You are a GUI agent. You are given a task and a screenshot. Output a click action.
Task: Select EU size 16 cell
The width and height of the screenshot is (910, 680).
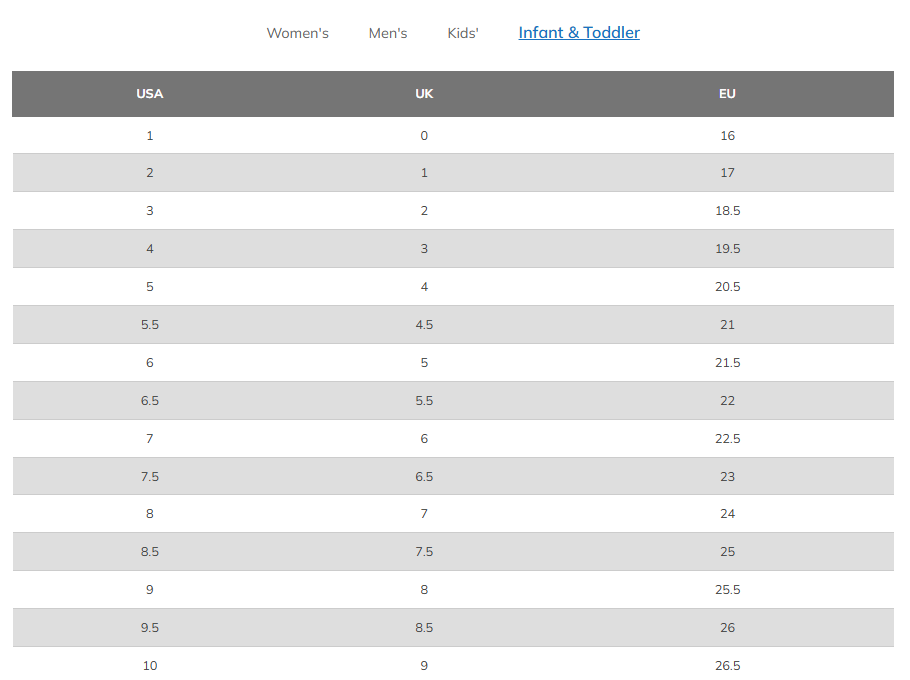(727, 136)
